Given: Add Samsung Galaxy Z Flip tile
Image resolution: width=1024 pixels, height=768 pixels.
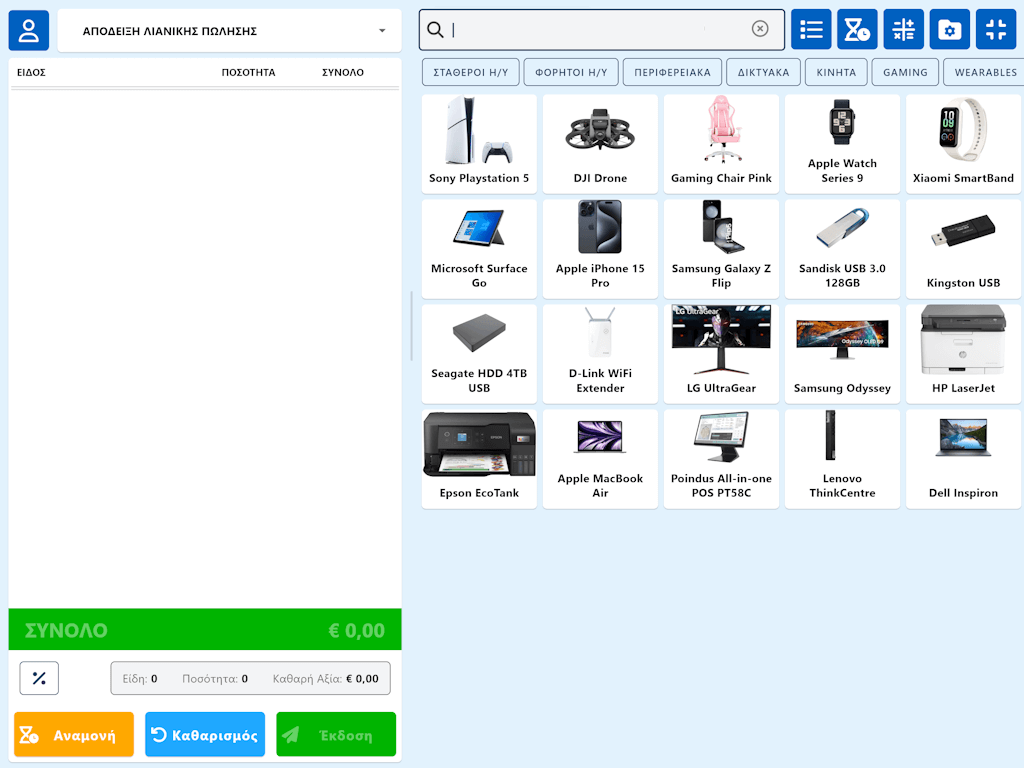Looking at the screenshot, I should 722,249.
